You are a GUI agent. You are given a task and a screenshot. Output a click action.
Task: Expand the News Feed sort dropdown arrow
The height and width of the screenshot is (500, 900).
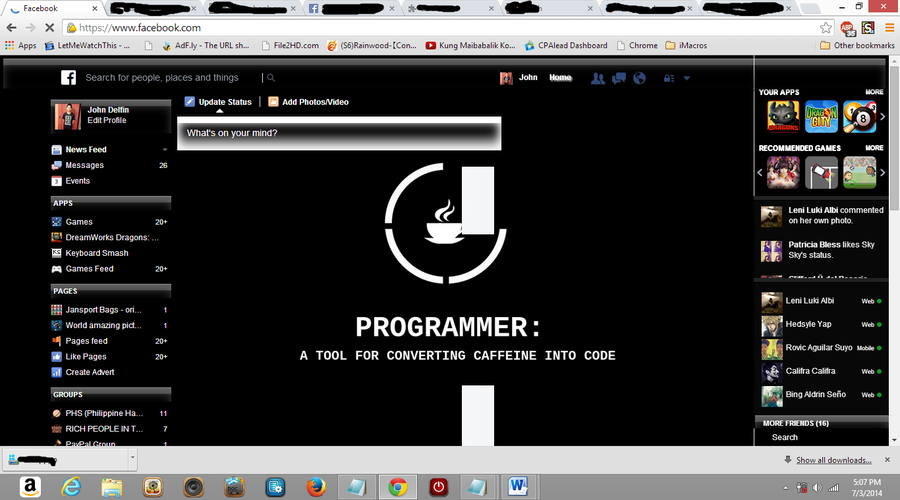point(165,150)
